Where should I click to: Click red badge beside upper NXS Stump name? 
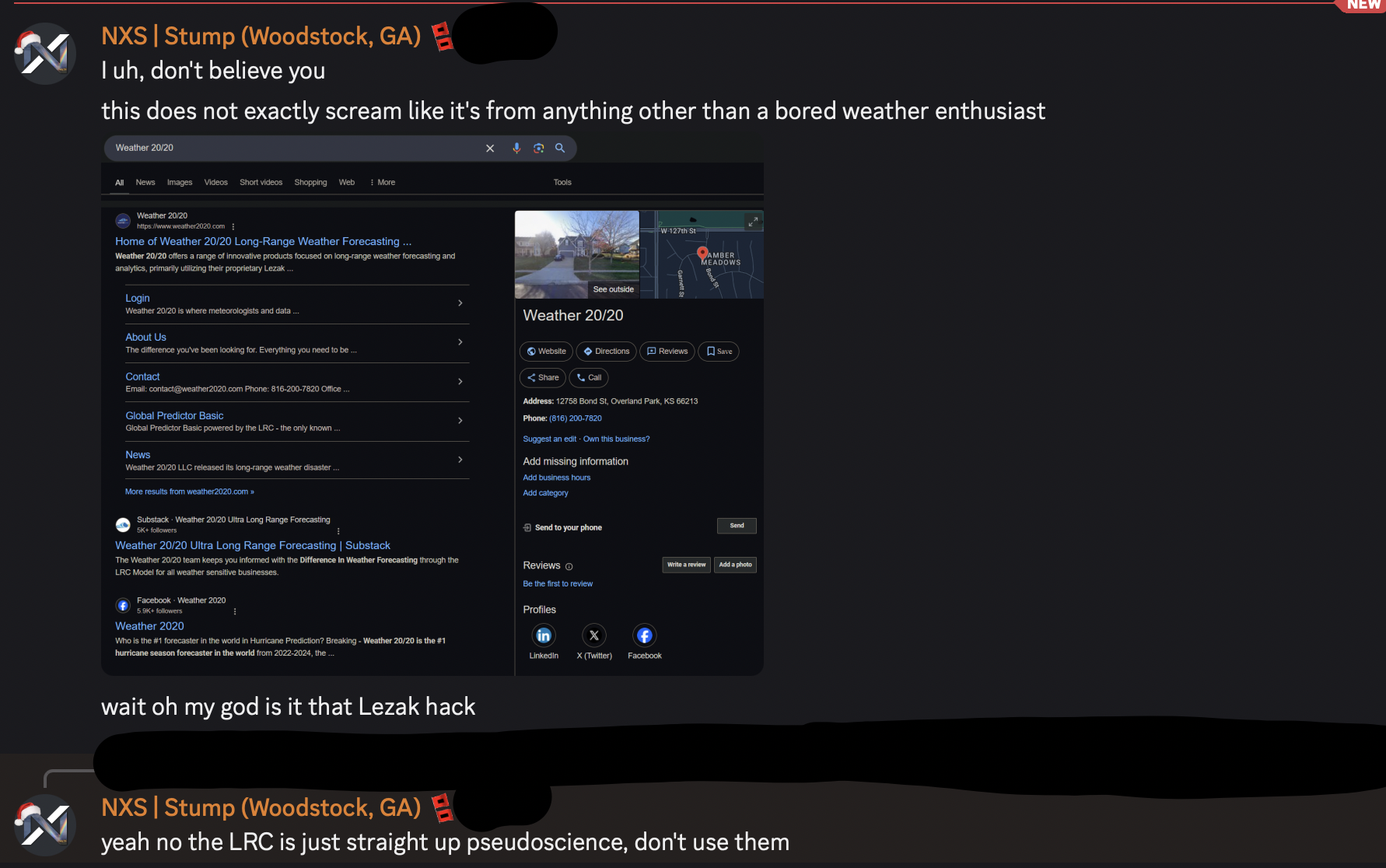coord(443,37)
